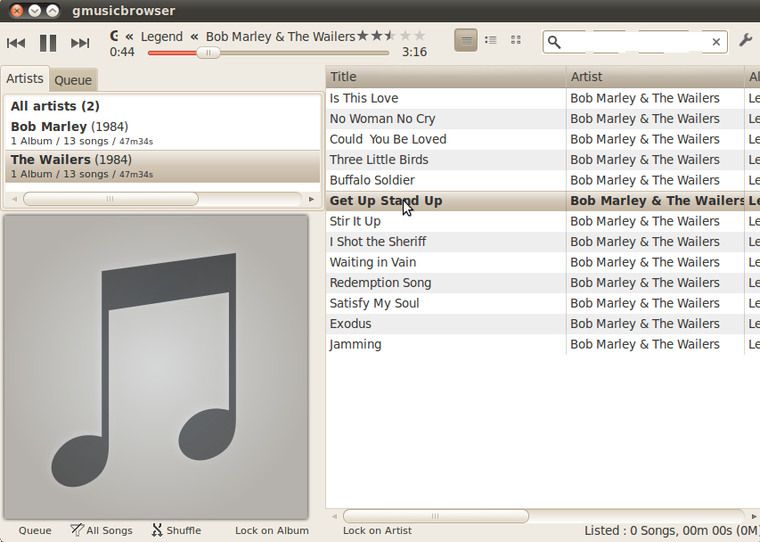
Task: Switch to the Queue tab
Action: [x=73, y=80]
